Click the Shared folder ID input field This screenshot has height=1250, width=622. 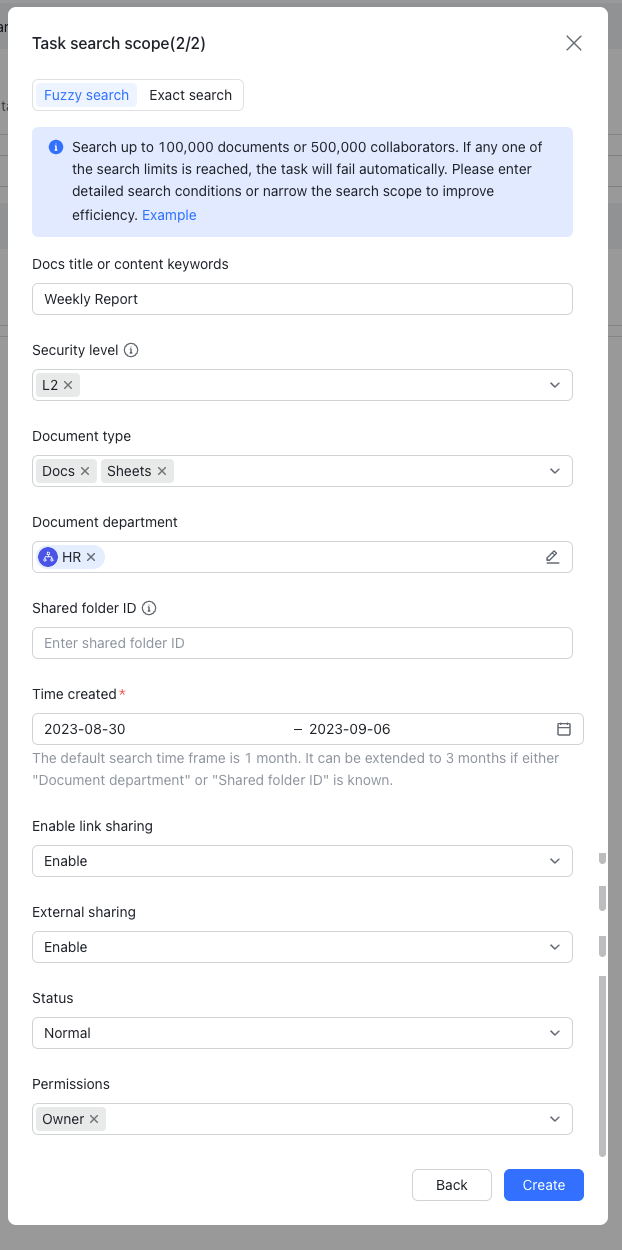[x=302, y=643]
